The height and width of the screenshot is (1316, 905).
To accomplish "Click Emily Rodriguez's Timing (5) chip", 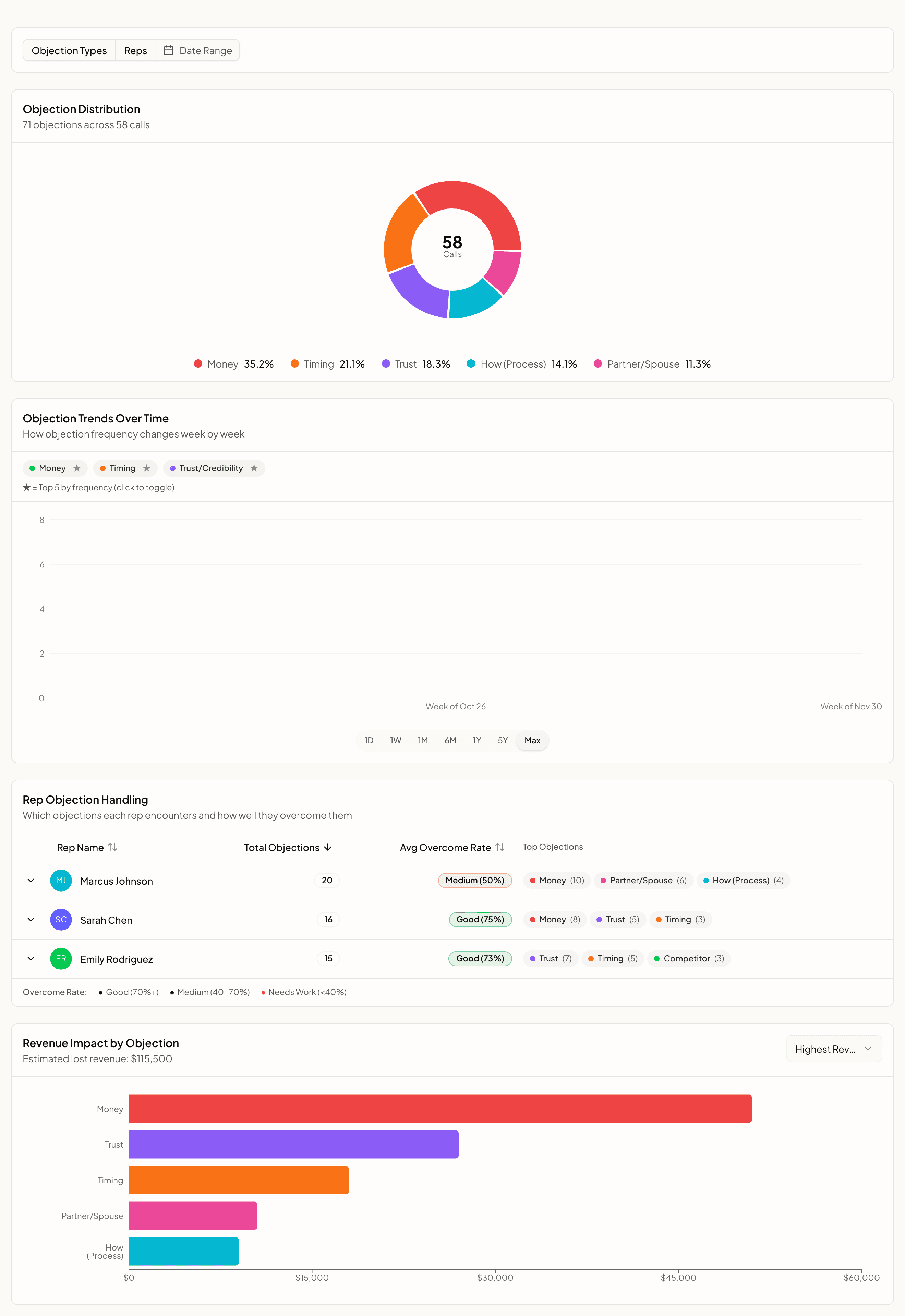I will tap(612, 959).
